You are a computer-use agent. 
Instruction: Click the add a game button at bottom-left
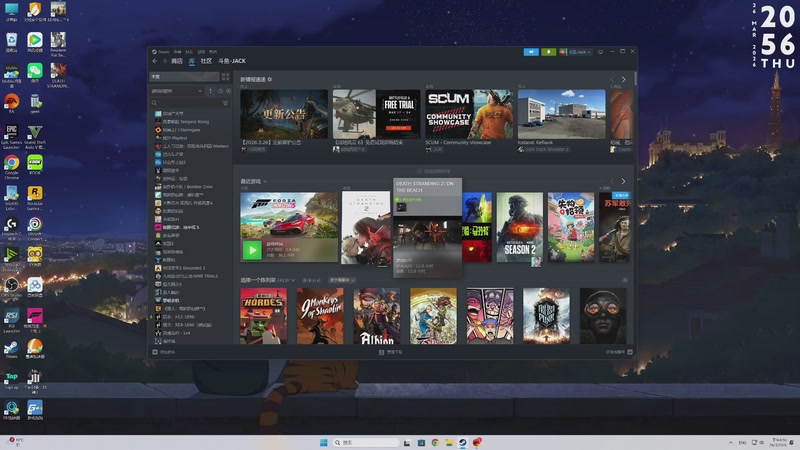pos(164,352)
